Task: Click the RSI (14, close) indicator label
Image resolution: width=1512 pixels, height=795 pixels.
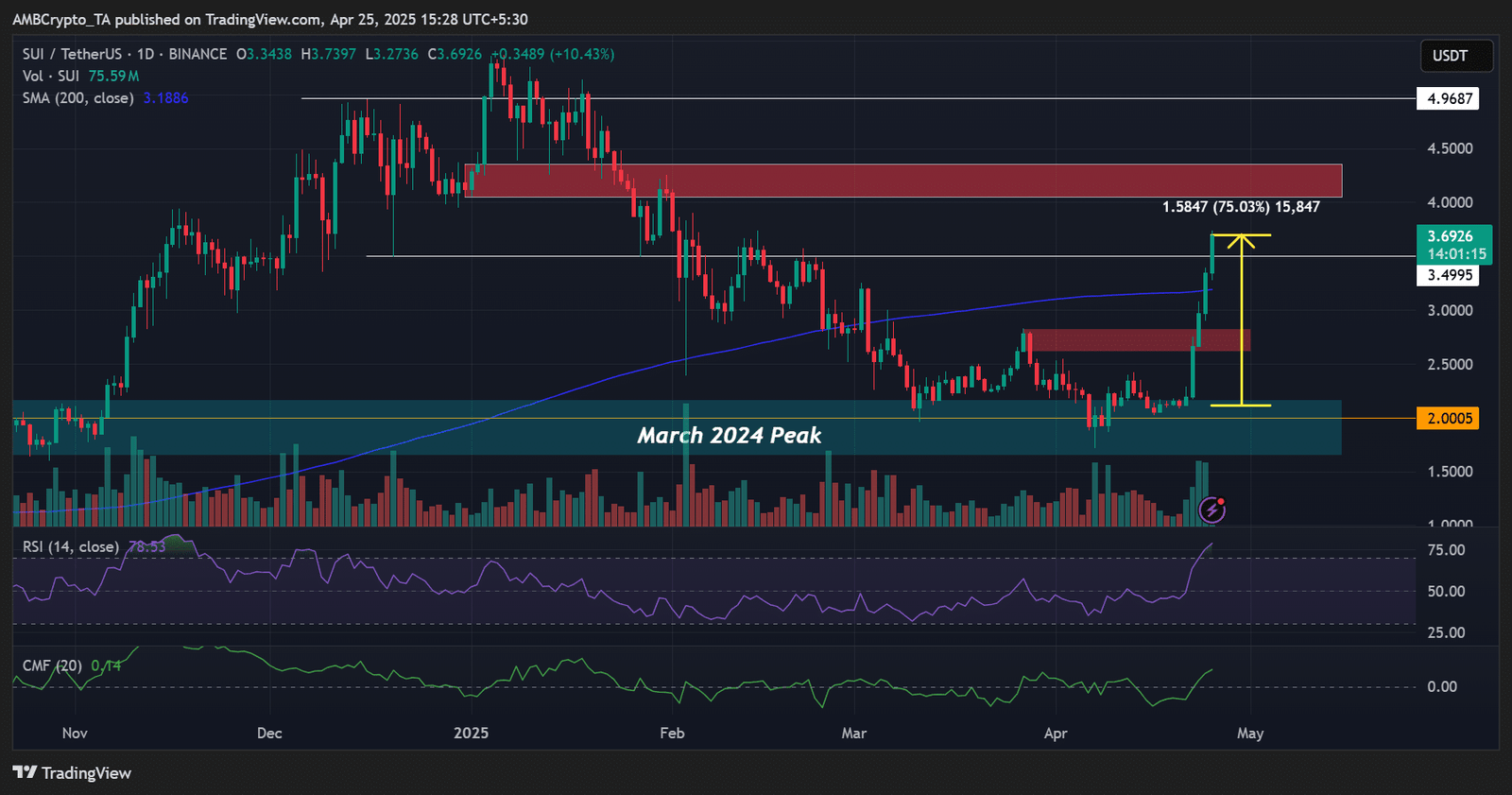Action: [x=71, y=546]
